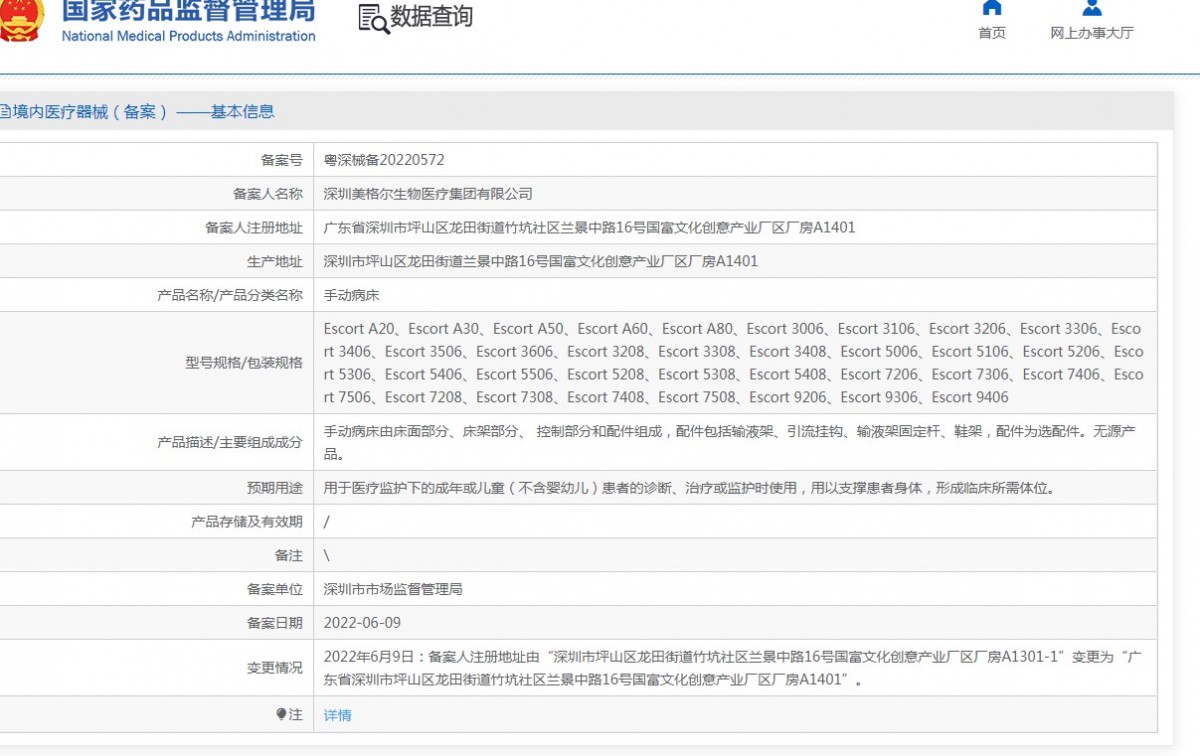The height and width of the screenshot is (756, 1200).
Task: Open the 详情 link in the 注 row
Action: pos(338,715)
